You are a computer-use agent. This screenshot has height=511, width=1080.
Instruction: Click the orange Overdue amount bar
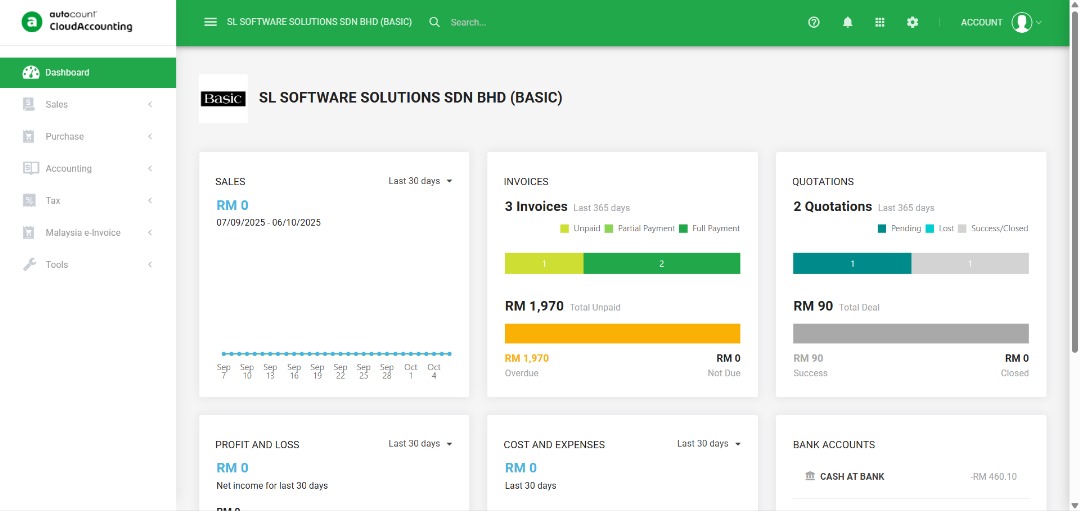tap(622, 333)
